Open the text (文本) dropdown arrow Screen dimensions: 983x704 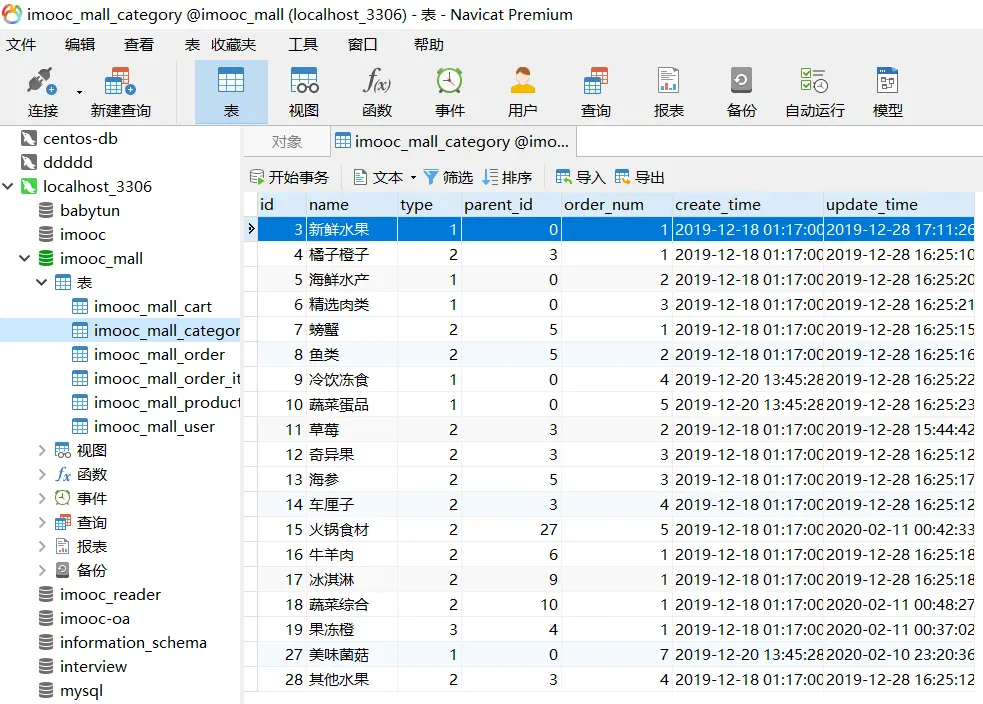coord(412,178)
